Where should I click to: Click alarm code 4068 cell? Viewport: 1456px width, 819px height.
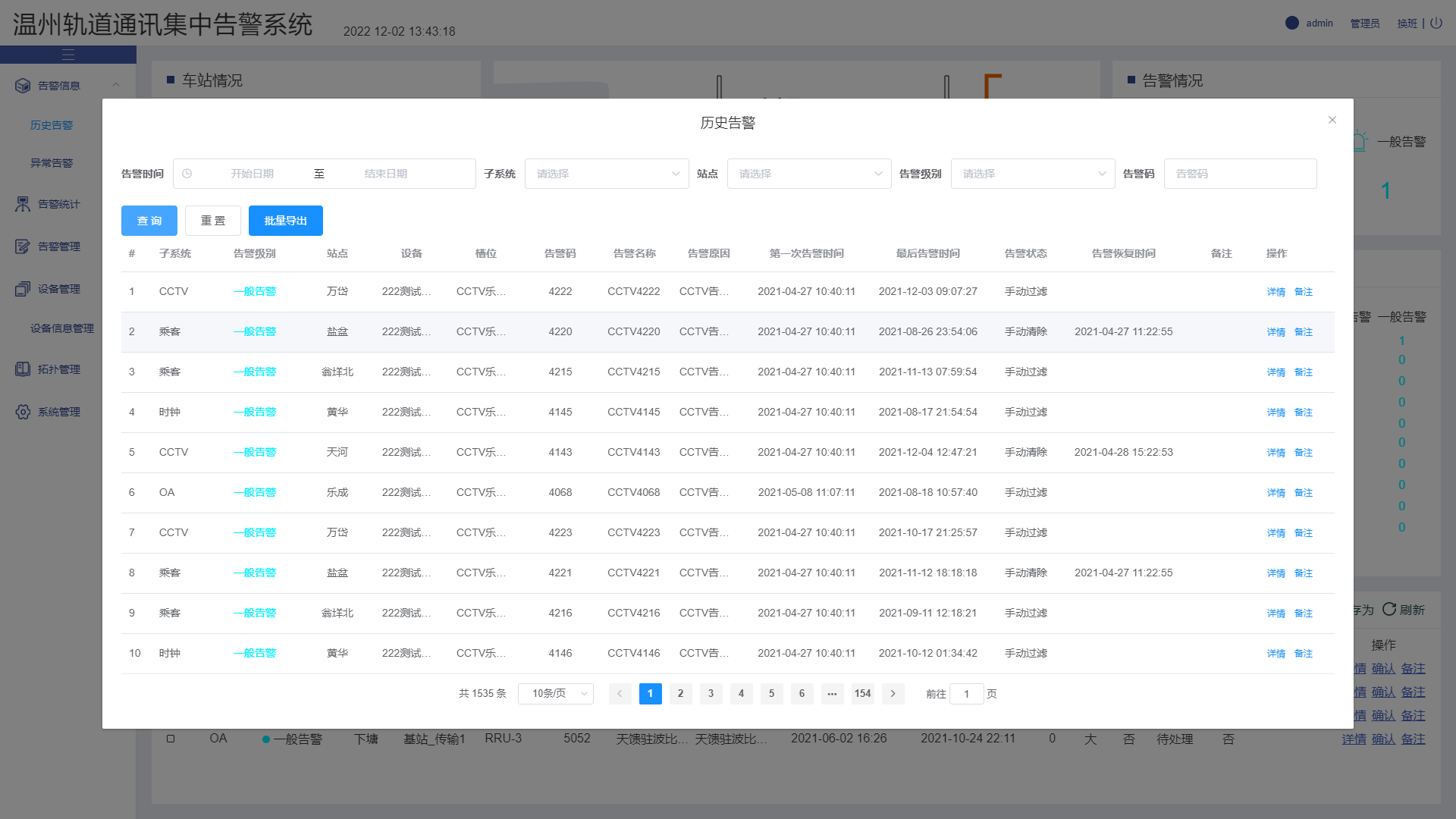coord(560,492)
